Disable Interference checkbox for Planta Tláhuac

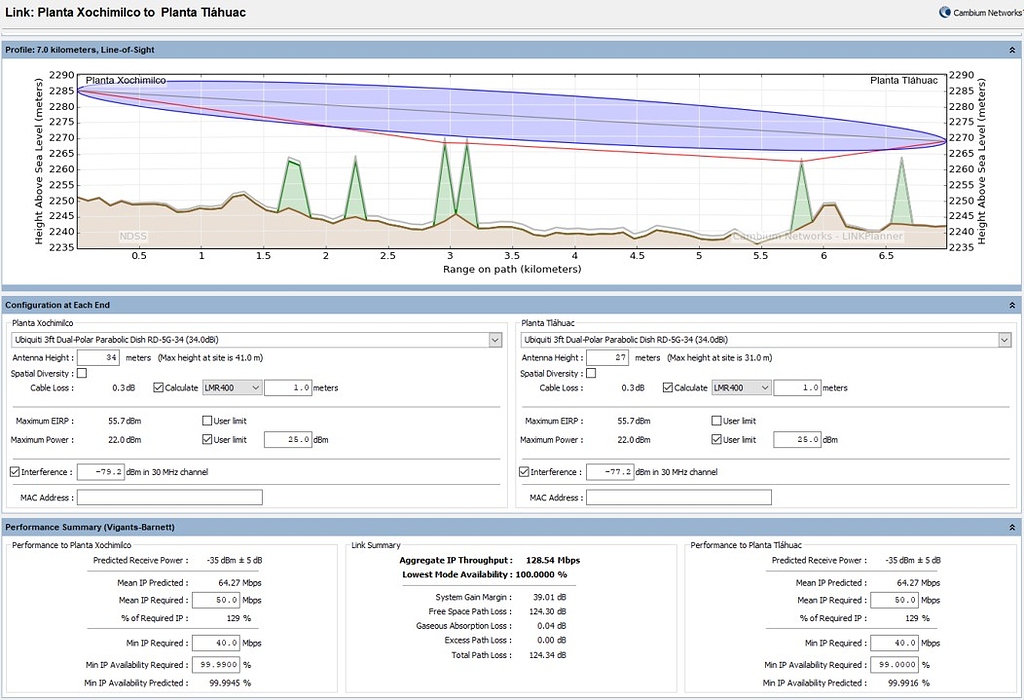click(524, 471)
